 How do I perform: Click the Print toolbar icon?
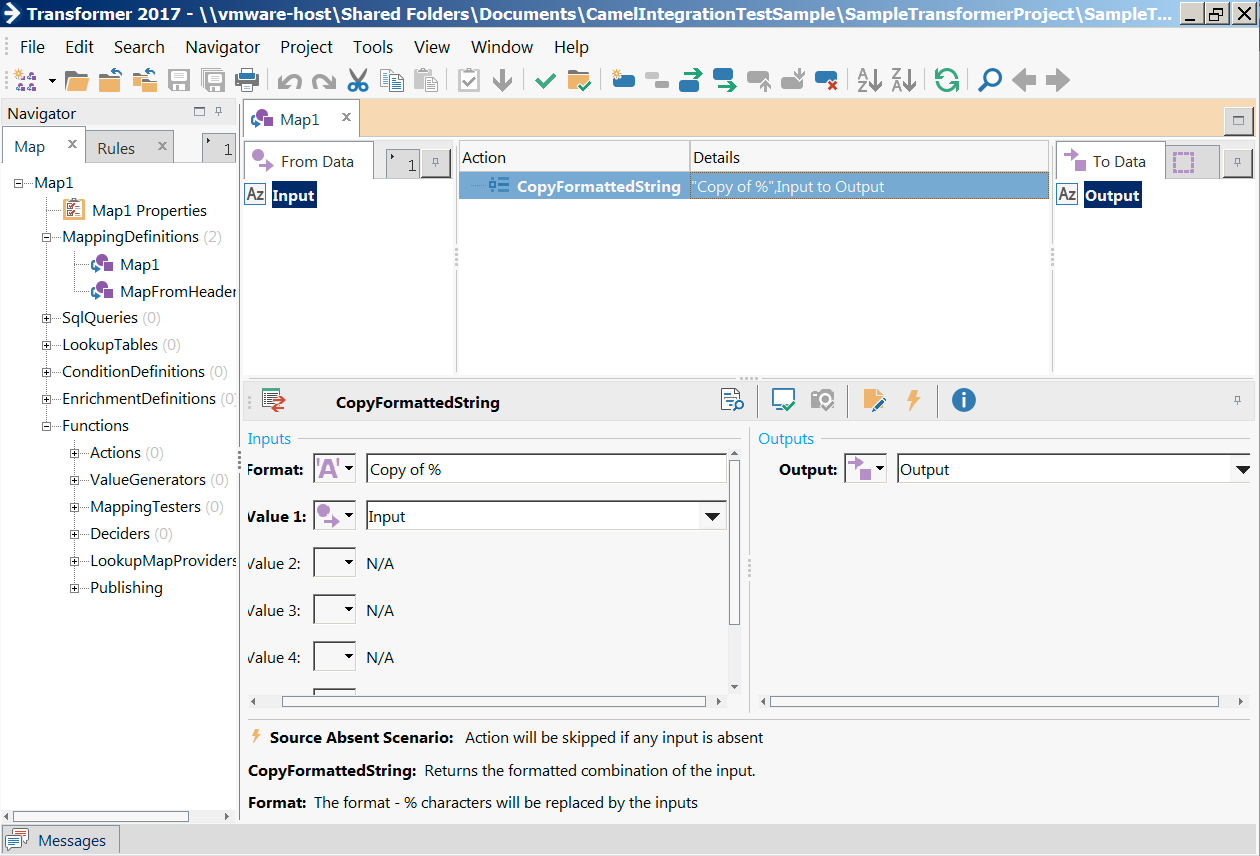click(x=247, y=81)
